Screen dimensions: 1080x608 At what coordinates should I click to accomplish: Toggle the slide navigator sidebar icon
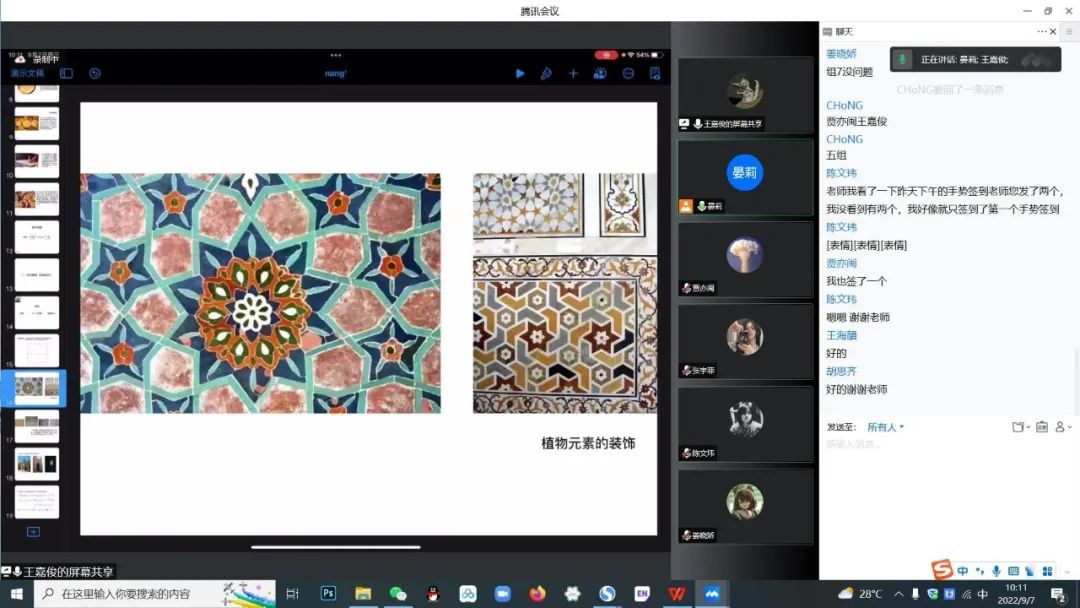pos(66,73)
